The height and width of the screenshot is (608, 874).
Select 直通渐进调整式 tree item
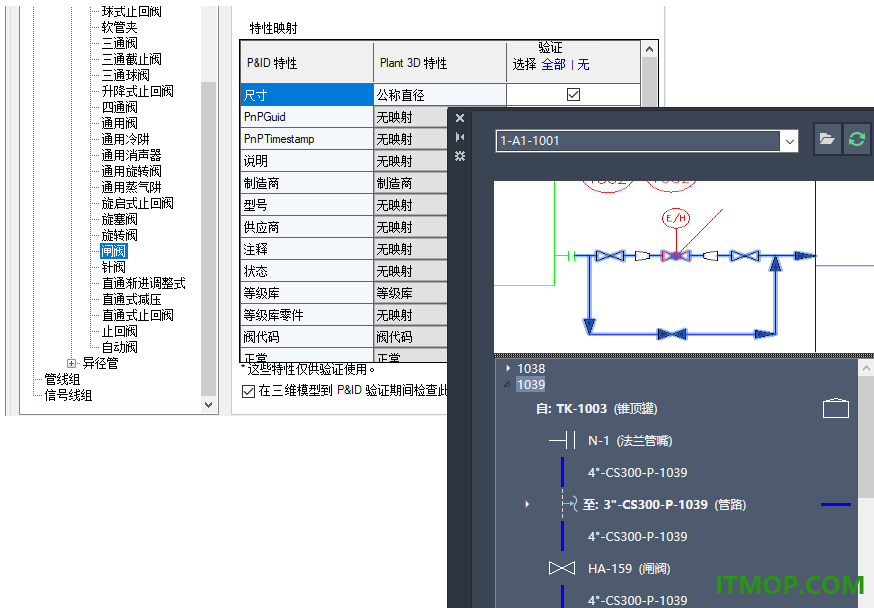click(144, 284)
